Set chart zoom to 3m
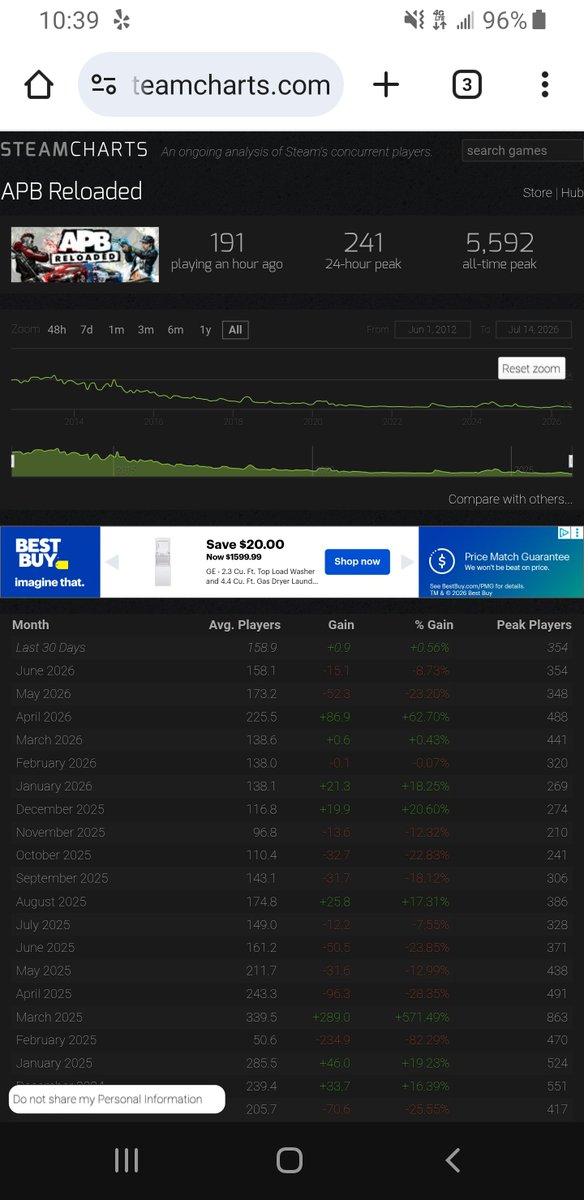 pos(146,330)
